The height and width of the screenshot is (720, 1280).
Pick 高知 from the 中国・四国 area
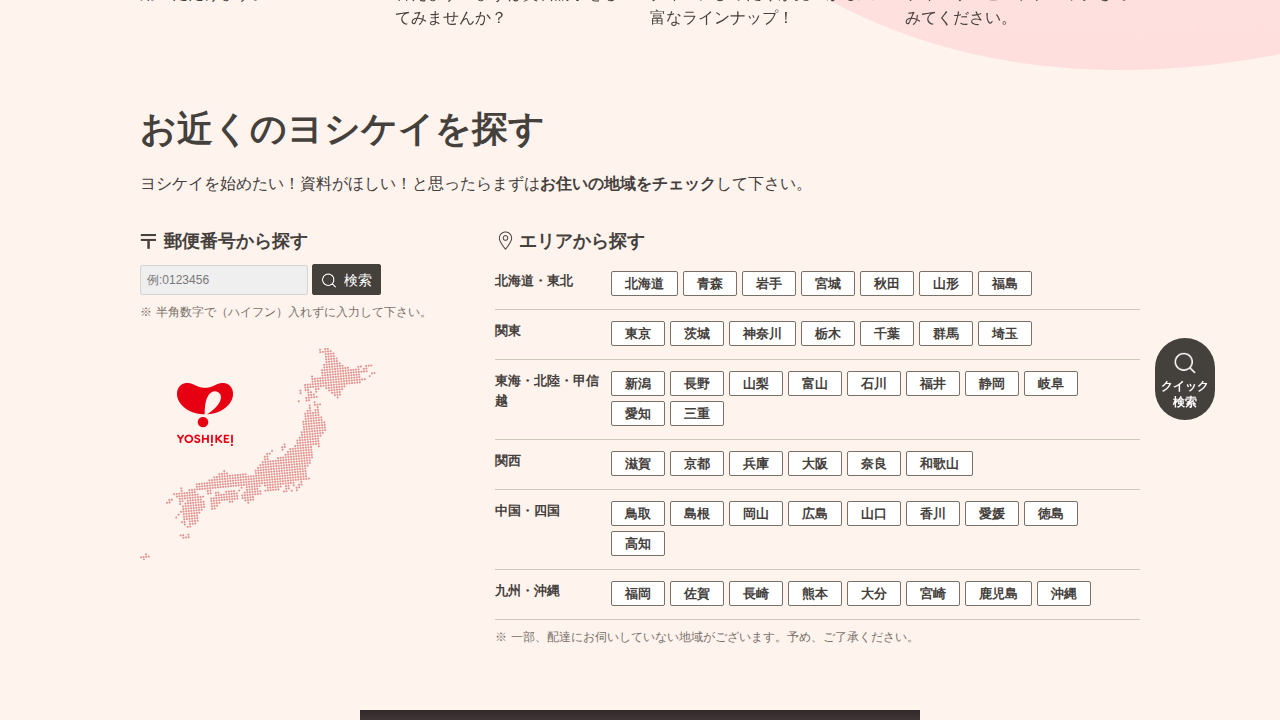pos(637,543)
